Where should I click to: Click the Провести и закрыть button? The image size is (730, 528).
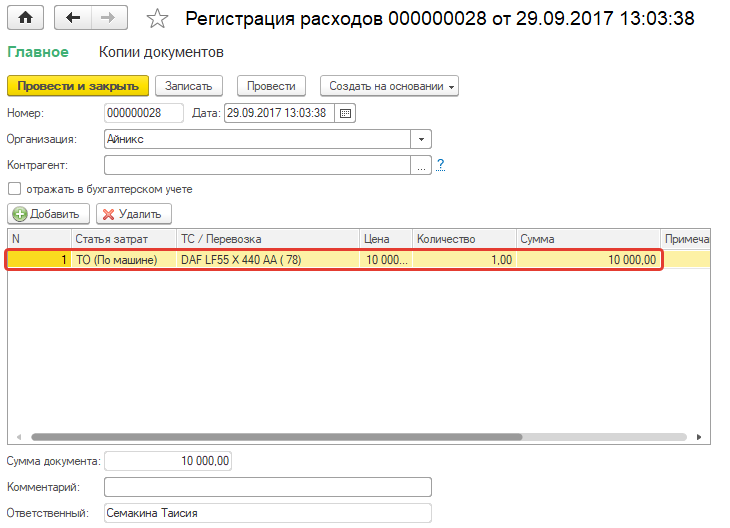(78, 86)
